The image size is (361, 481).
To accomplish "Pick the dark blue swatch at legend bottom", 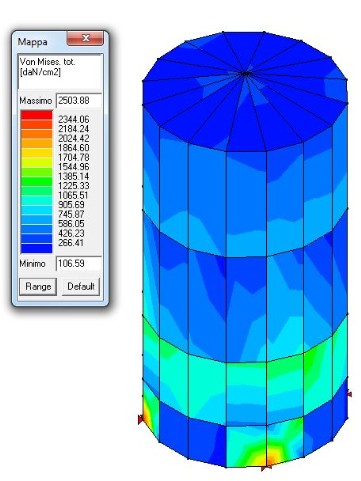I will (36, 248).
